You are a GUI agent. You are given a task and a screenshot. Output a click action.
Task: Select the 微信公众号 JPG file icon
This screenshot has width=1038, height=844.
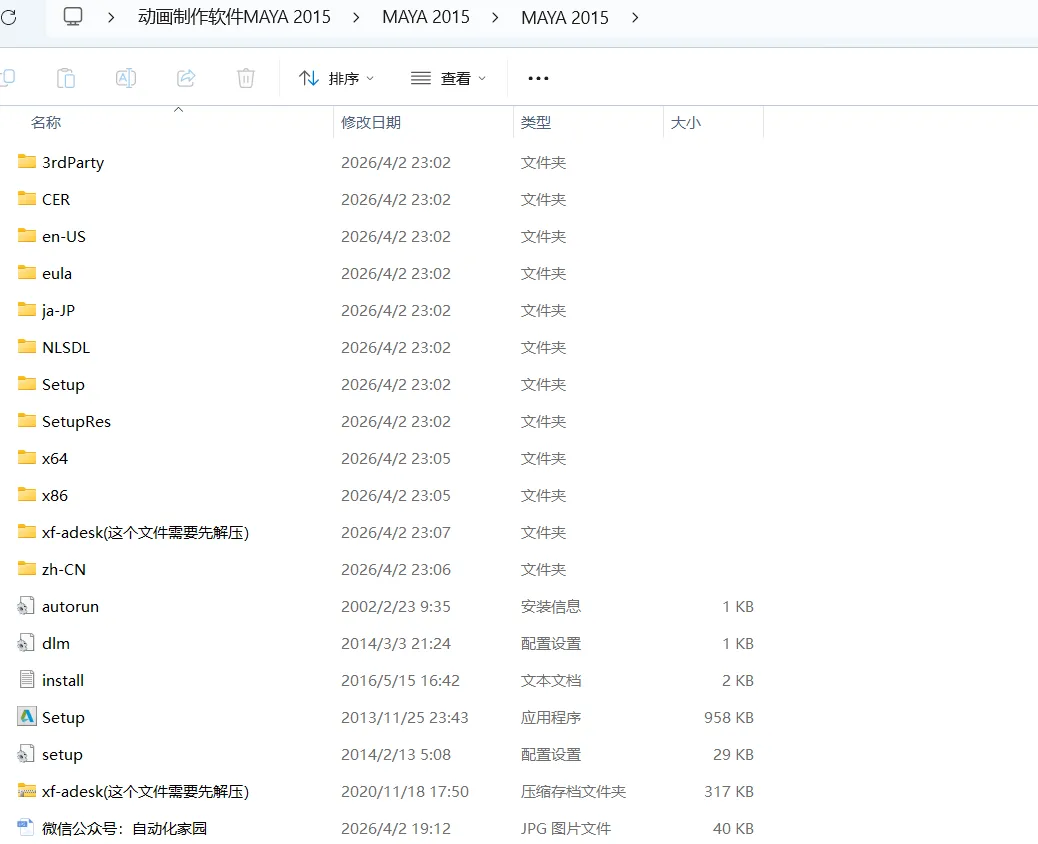click(26, 827)
